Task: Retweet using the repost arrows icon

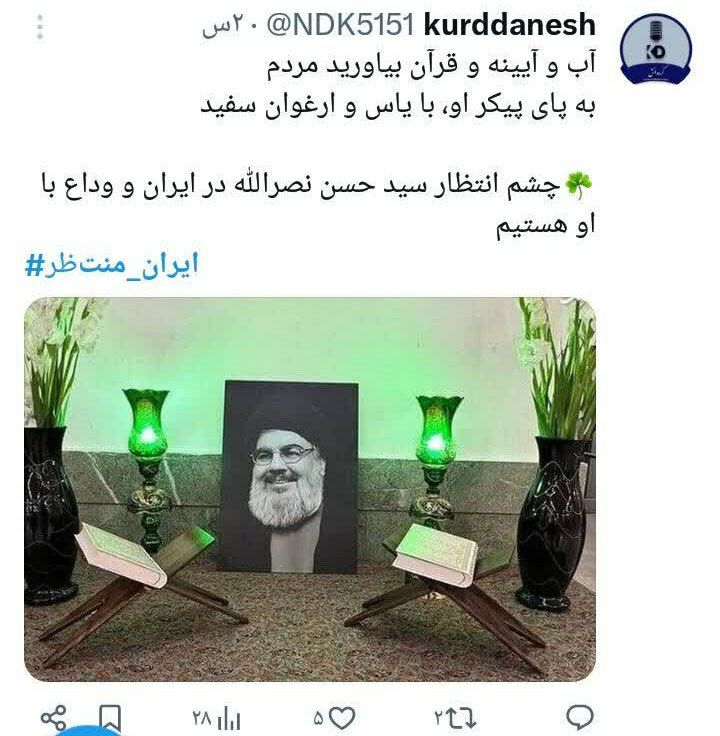Action: [x=461, y=717]
